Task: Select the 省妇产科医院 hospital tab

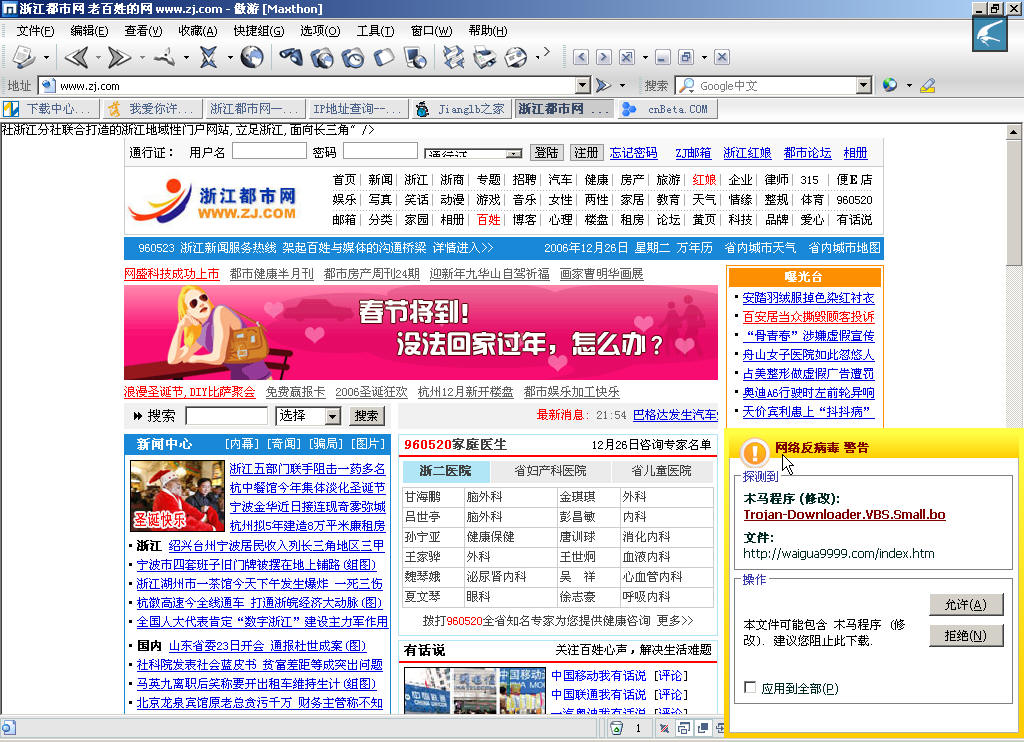Action: 550,471
